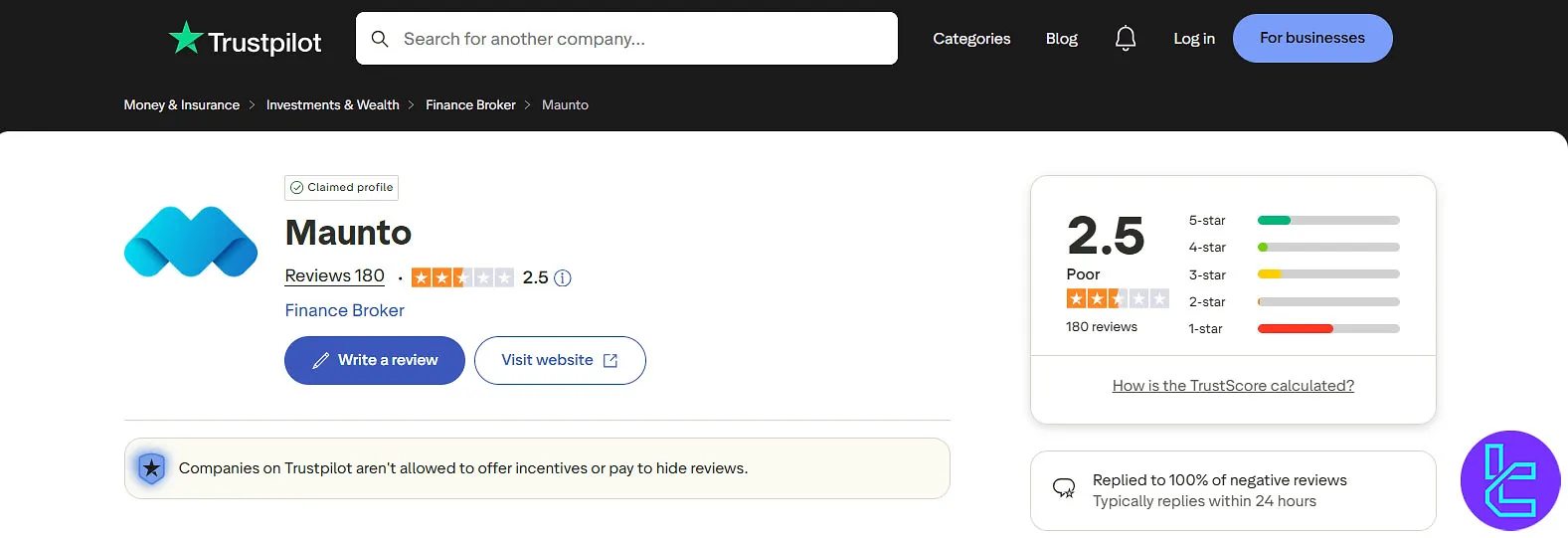Image resolution: width=1568 pixels, height=538 pixels.
Task: Open the notifications bell
Action: pos(1126,39)
